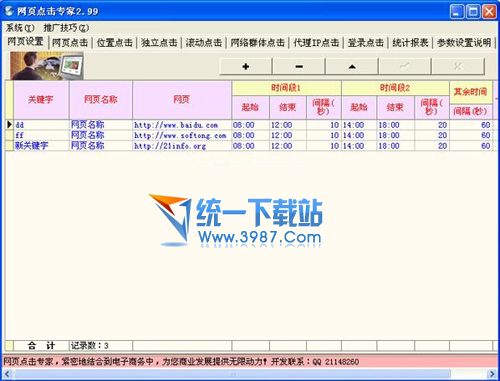Select the keyword cell ff

point(41,135)
